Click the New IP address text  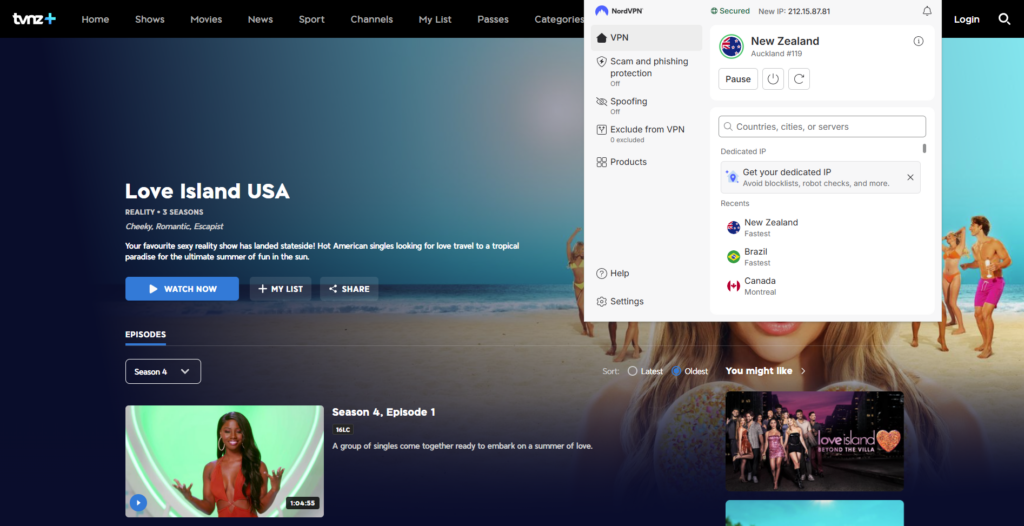(x=794, y=11)
